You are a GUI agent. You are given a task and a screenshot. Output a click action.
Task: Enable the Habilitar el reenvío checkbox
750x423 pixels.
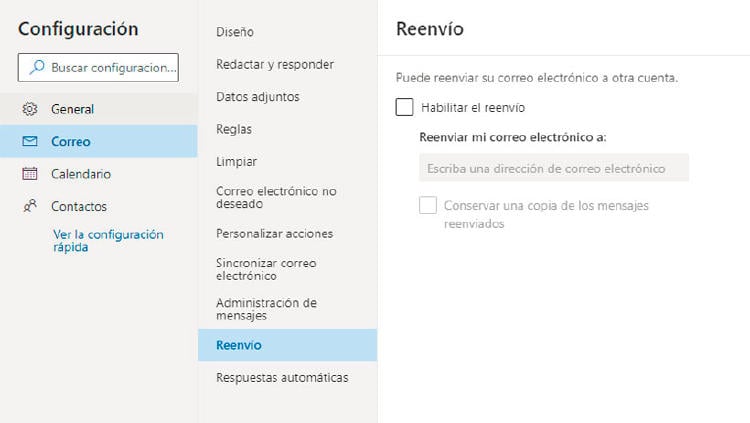click(405, 107)
